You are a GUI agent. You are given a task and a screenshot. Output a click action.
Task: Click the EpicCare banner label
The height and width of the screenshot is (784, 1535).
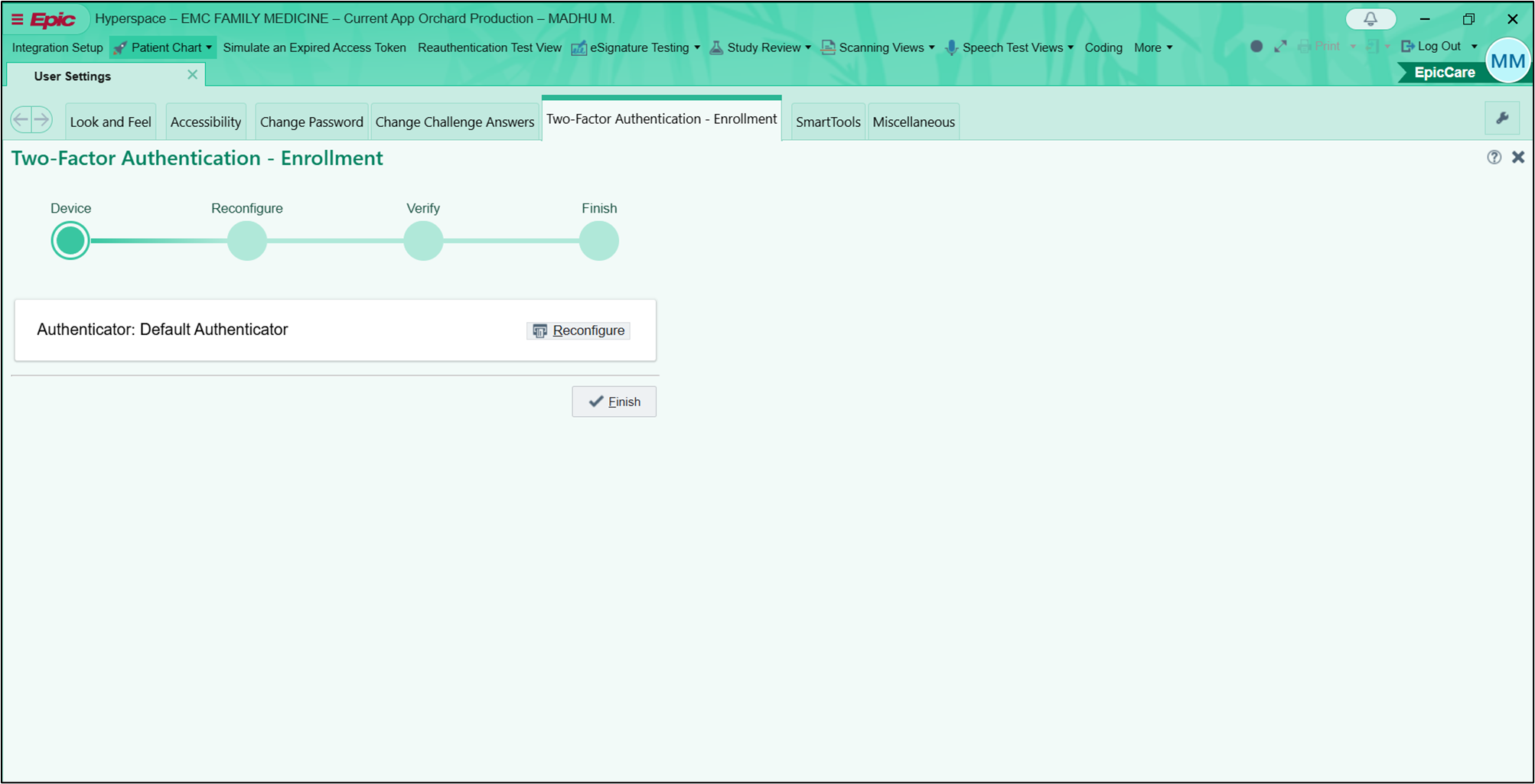(1444, 72)
